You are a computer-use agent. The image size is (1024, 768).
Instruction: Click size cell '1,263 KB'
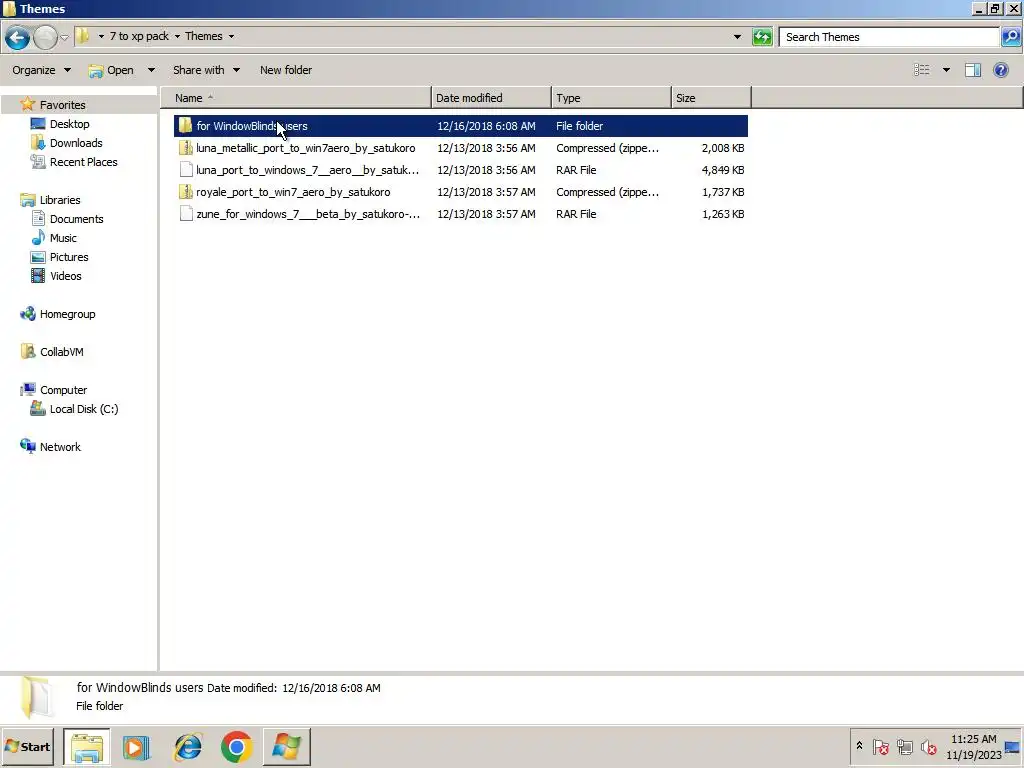click(x=723, y=214)
